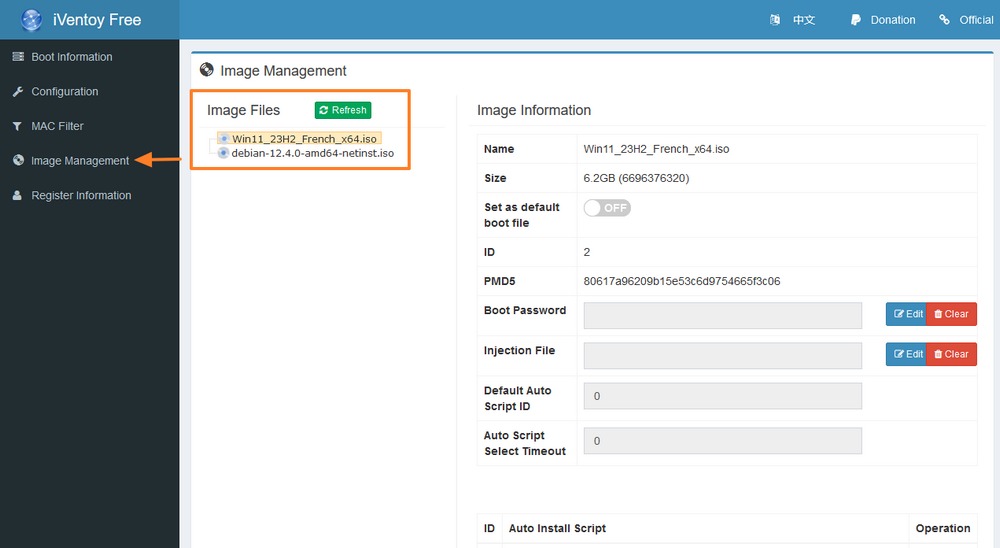Switch language to 中文
This screenshot has width=1000, height=548.
[803, 20]
